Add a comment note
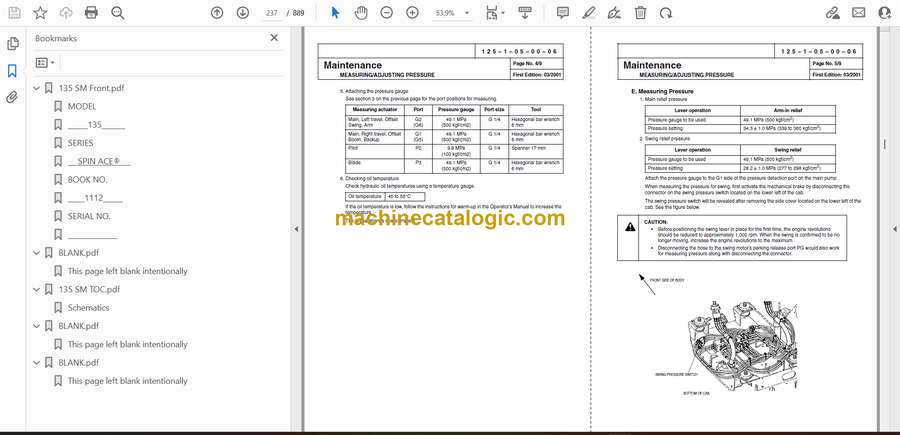Image resolution: width=900 pixels, height=435 pixels. (563, 13)
